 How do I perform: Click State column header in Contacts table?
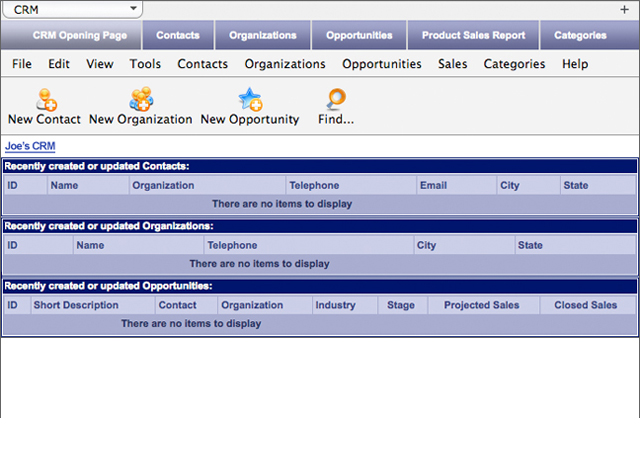point(598,185)
